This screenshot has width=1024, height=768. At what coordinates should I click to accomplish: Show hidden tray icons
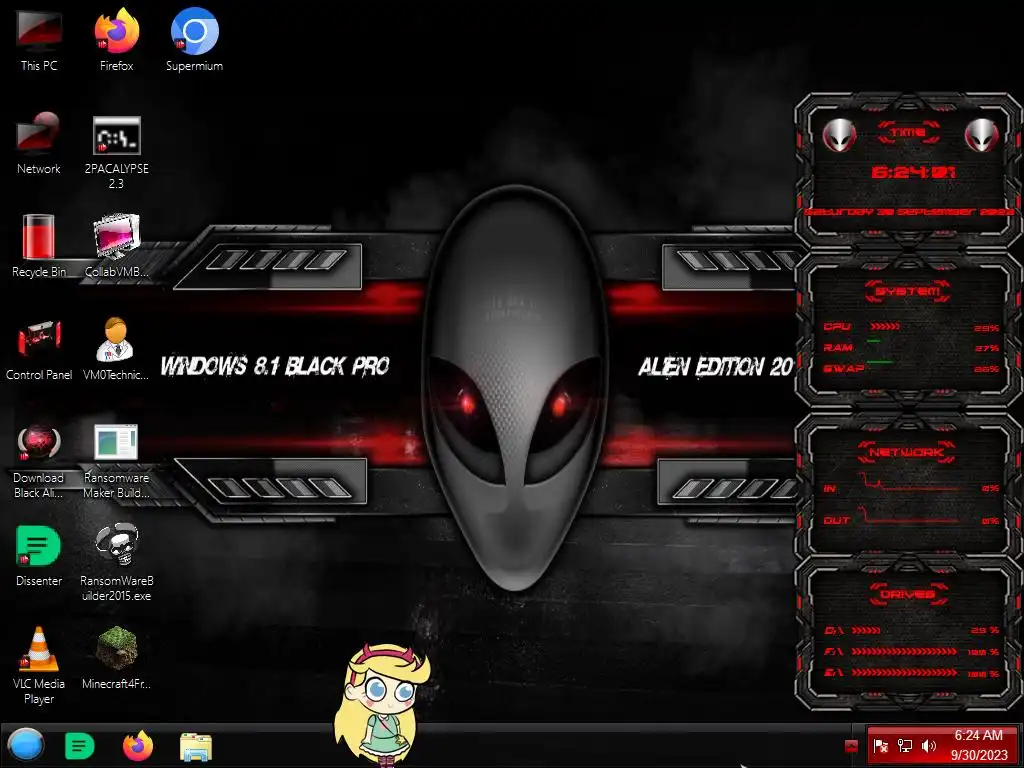coord(851,746)
